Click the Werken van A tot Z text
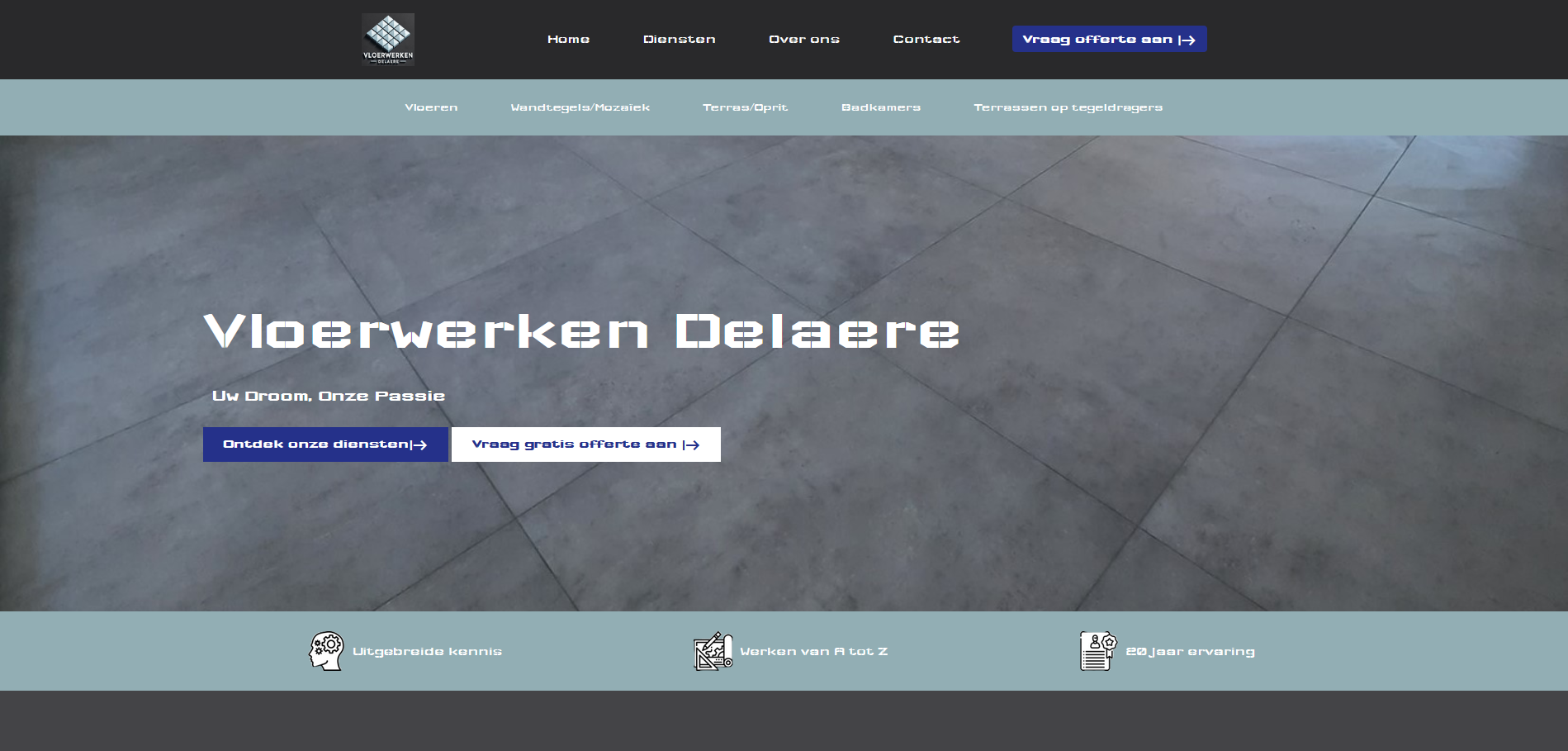1568x751 pixels. tap(813, 651)
